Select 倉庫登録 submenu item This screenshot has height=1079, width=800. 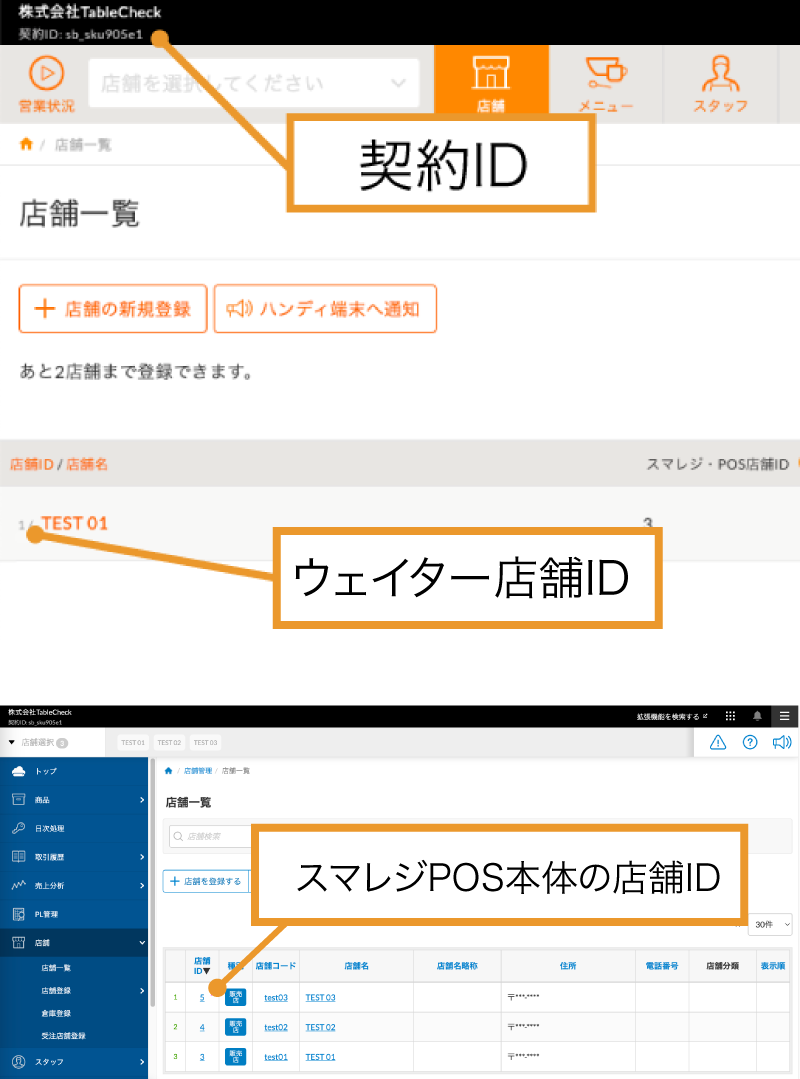[56, 1014]
